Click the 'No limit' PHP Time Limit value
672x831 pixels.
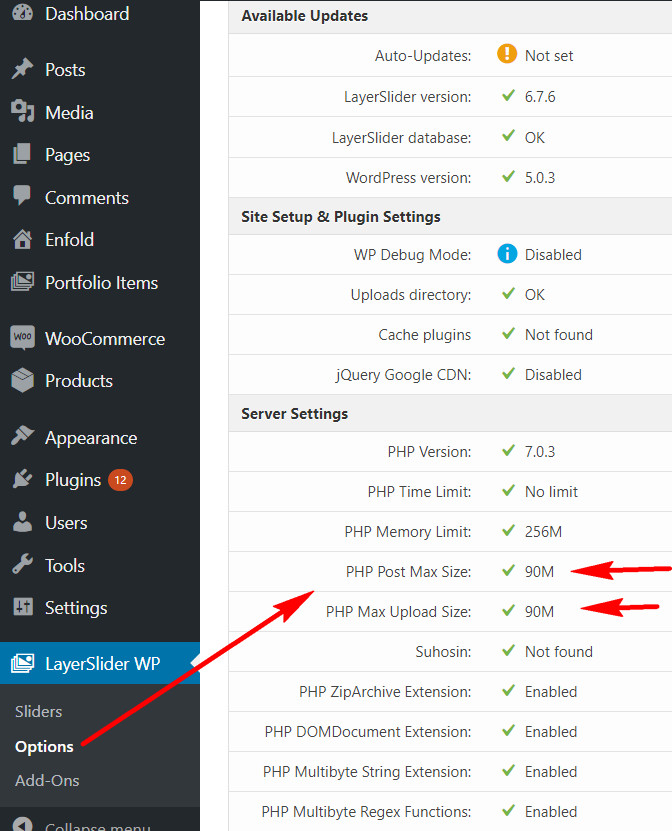click(551, 492)
